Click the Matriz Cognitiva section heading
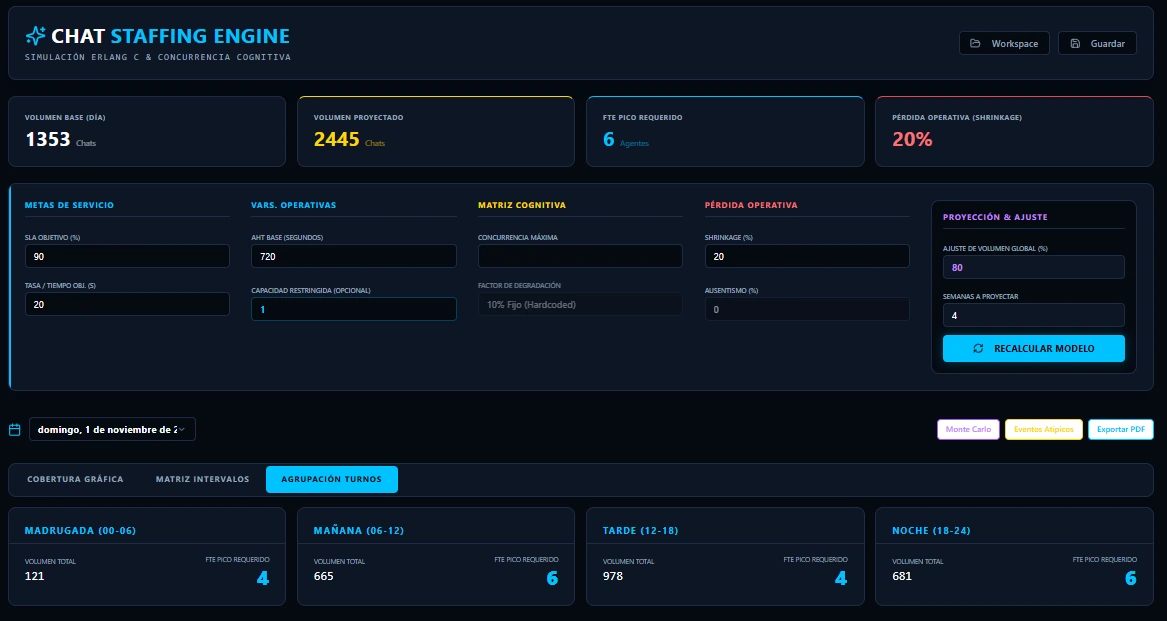Viewport: 1167px width, 621px height. [x=522, y=205]
